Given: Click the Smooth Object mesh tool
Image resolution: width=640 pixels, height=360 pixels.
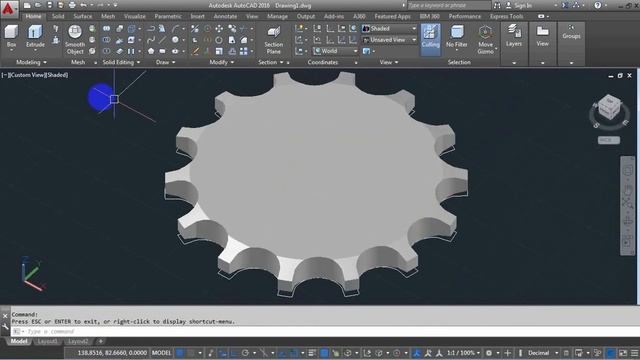Looking at the screenshot, I should click(75, 39).
